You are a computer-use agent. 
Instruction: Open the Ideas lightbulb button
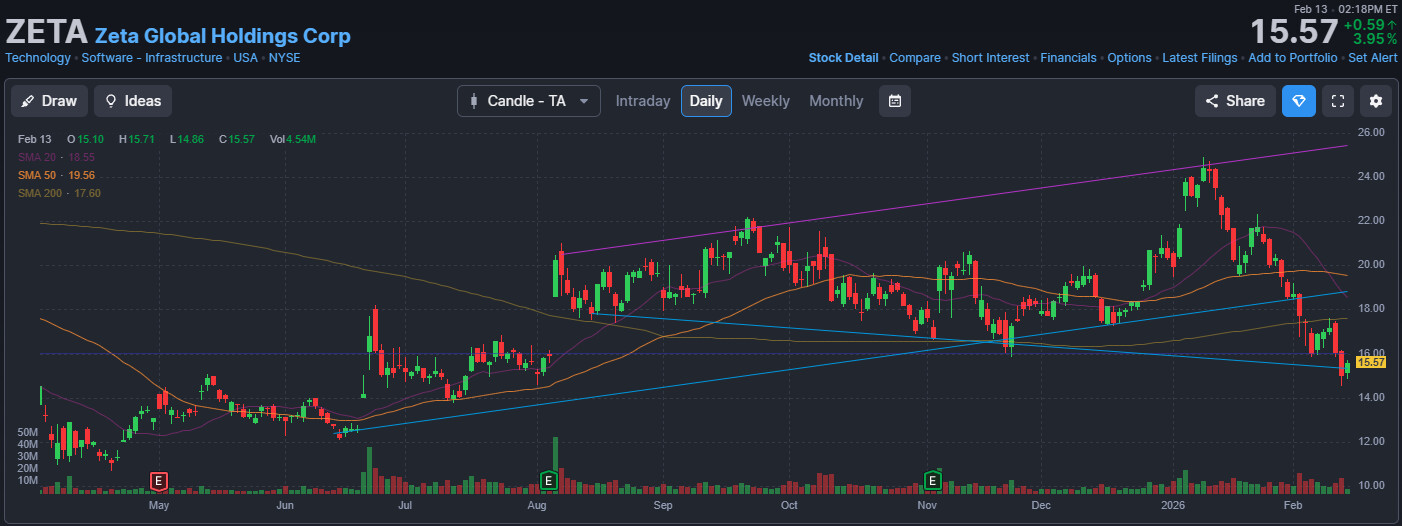(x=133, y=101)
